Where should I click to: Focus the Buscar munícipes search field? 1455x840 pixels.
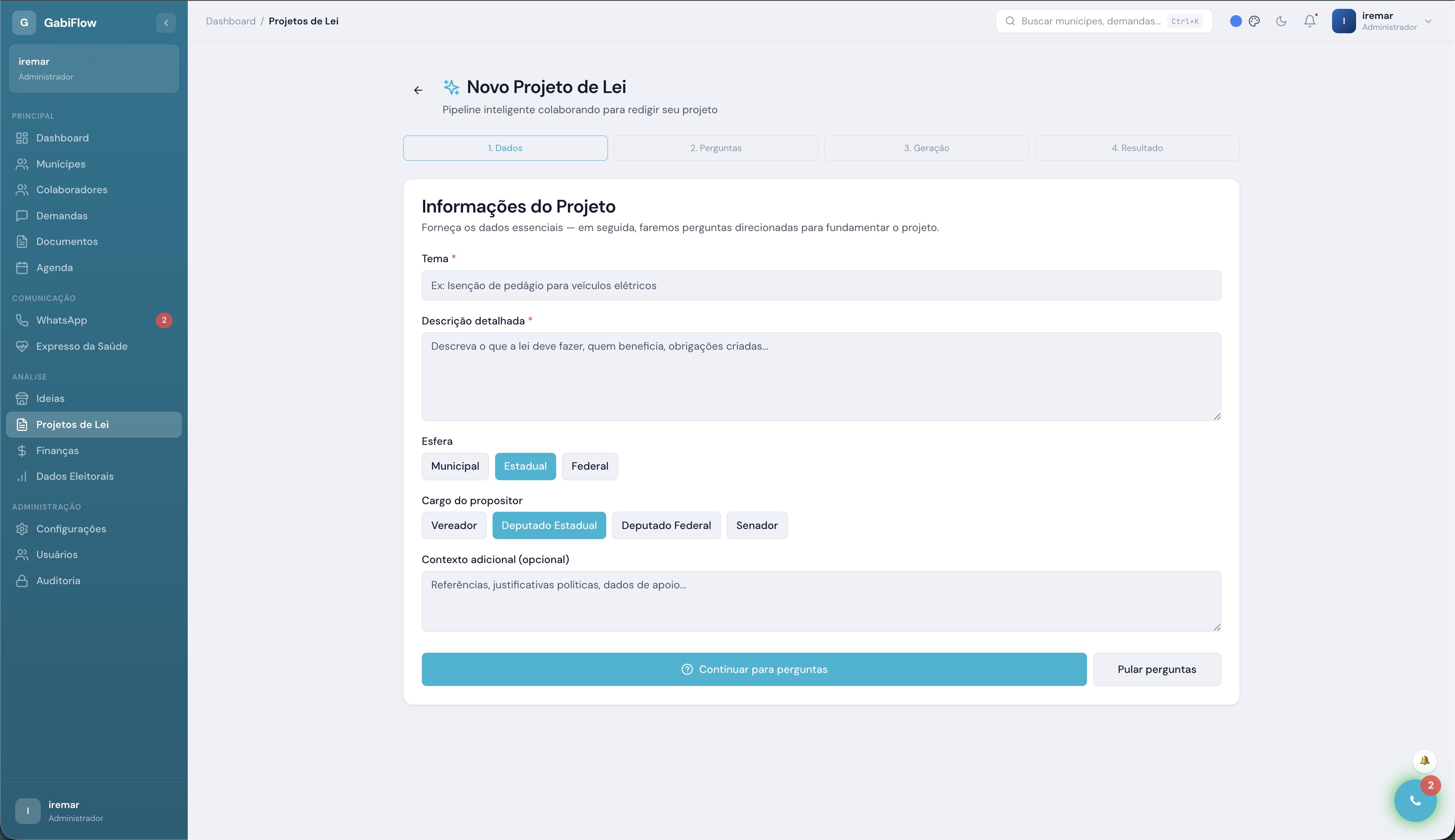(1103, 21)
